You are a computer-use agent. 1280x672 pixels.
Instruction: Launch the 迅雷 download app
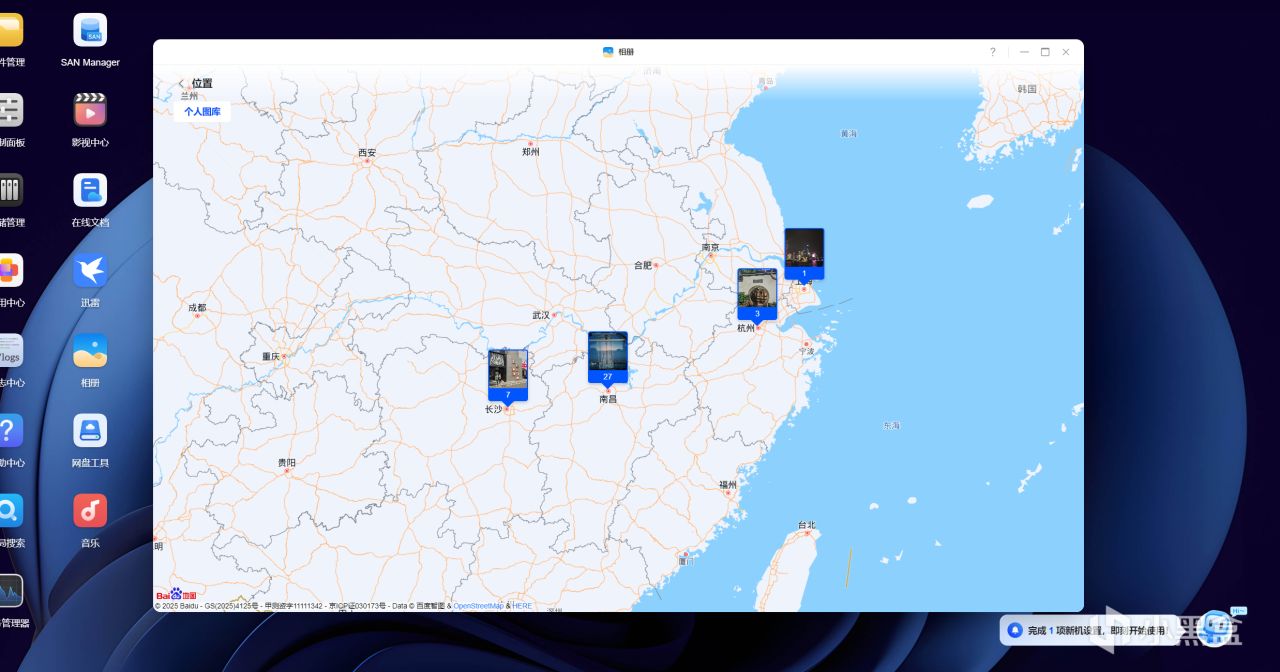90,270
